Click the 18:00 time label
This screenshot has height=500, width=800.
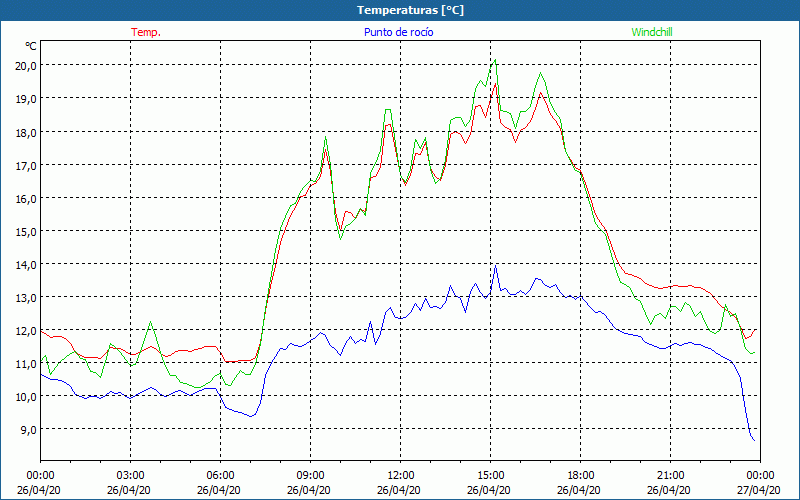coord(581,476)
